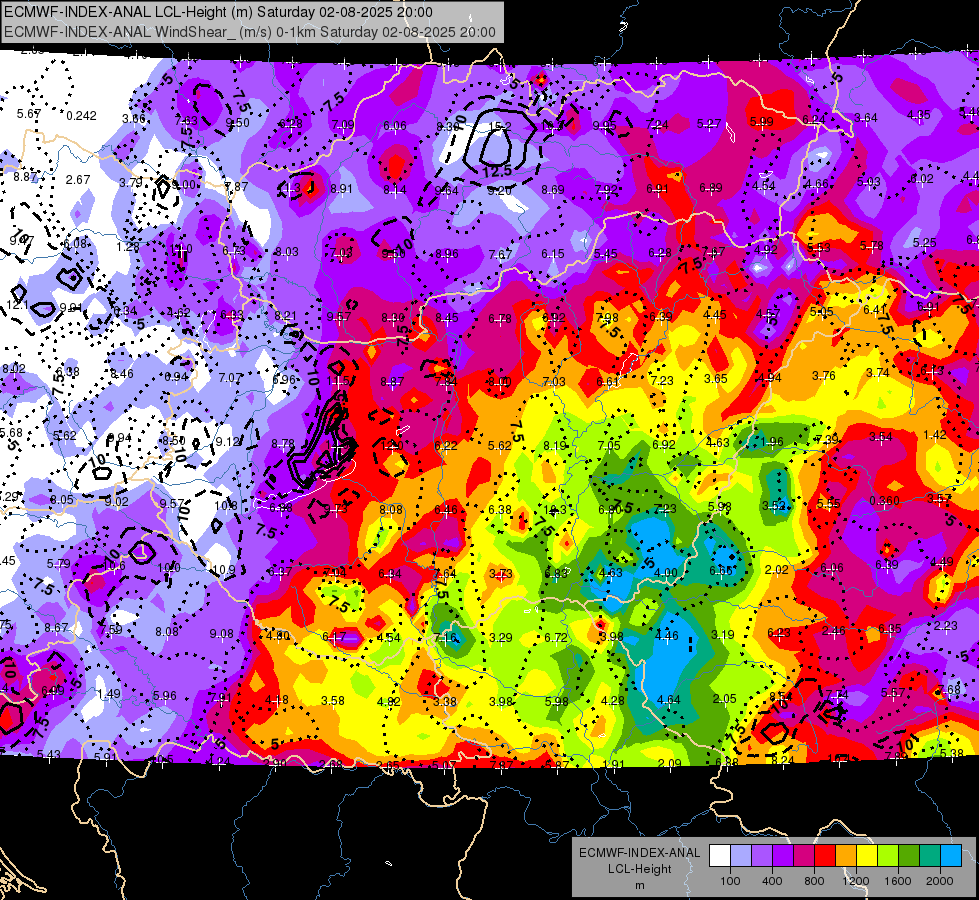The height and width of the screenshot is (900, 979).
Task: Click the grid value 4.18
Action: pyautogui.click(x=277, y=700)
